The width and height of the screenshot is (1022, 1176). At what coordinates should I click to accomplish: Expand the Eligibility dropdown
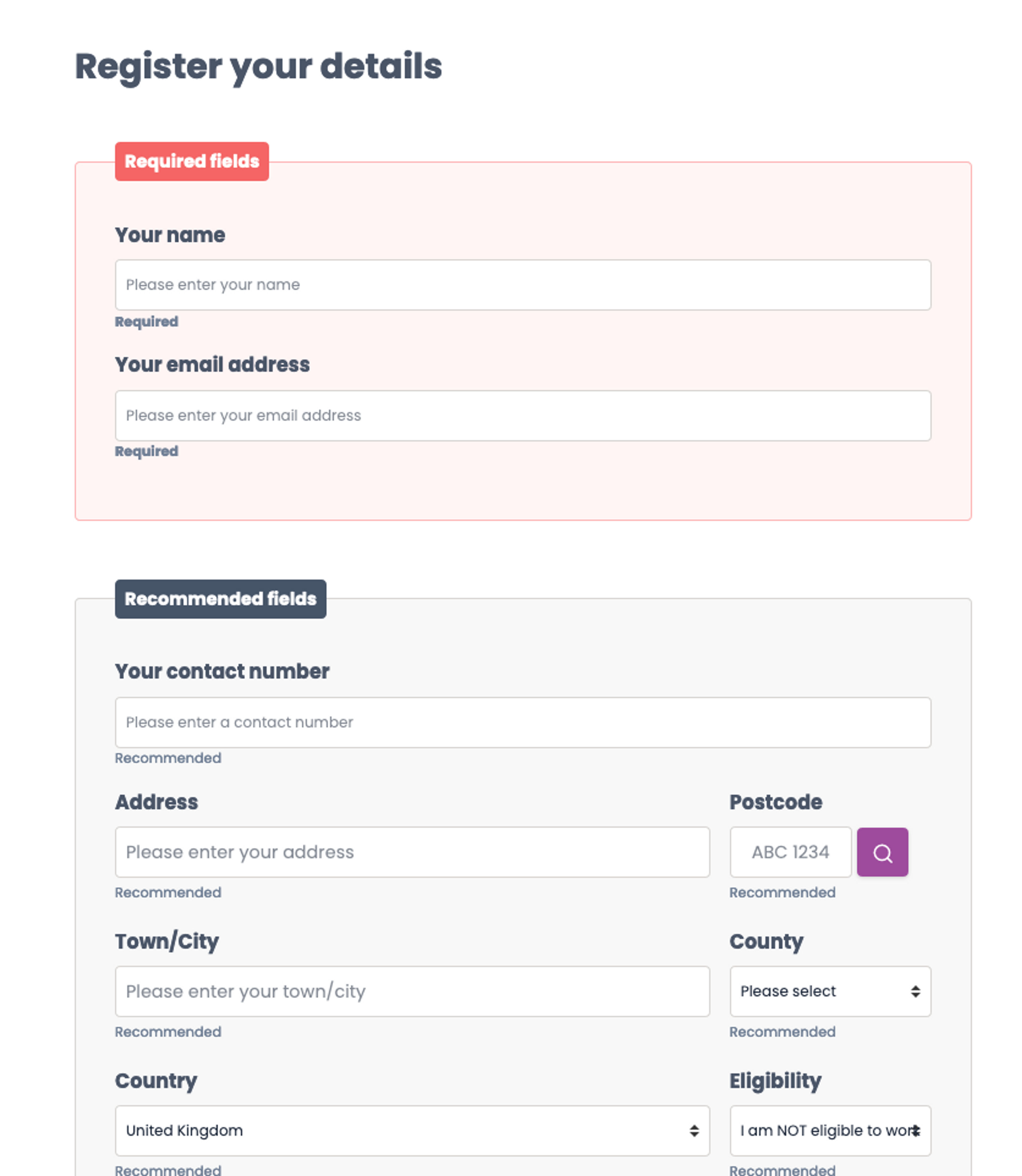tap(830, 1130)
